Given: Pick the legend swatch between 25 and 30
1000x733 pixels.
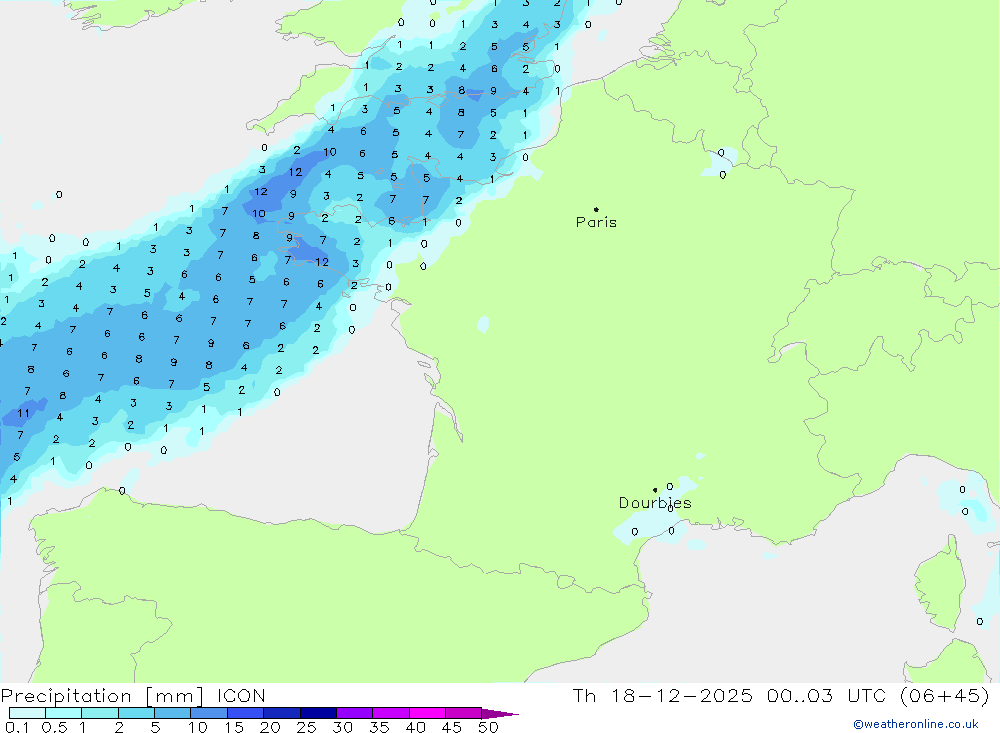Looking at the screenshot, I should point(318,713).
